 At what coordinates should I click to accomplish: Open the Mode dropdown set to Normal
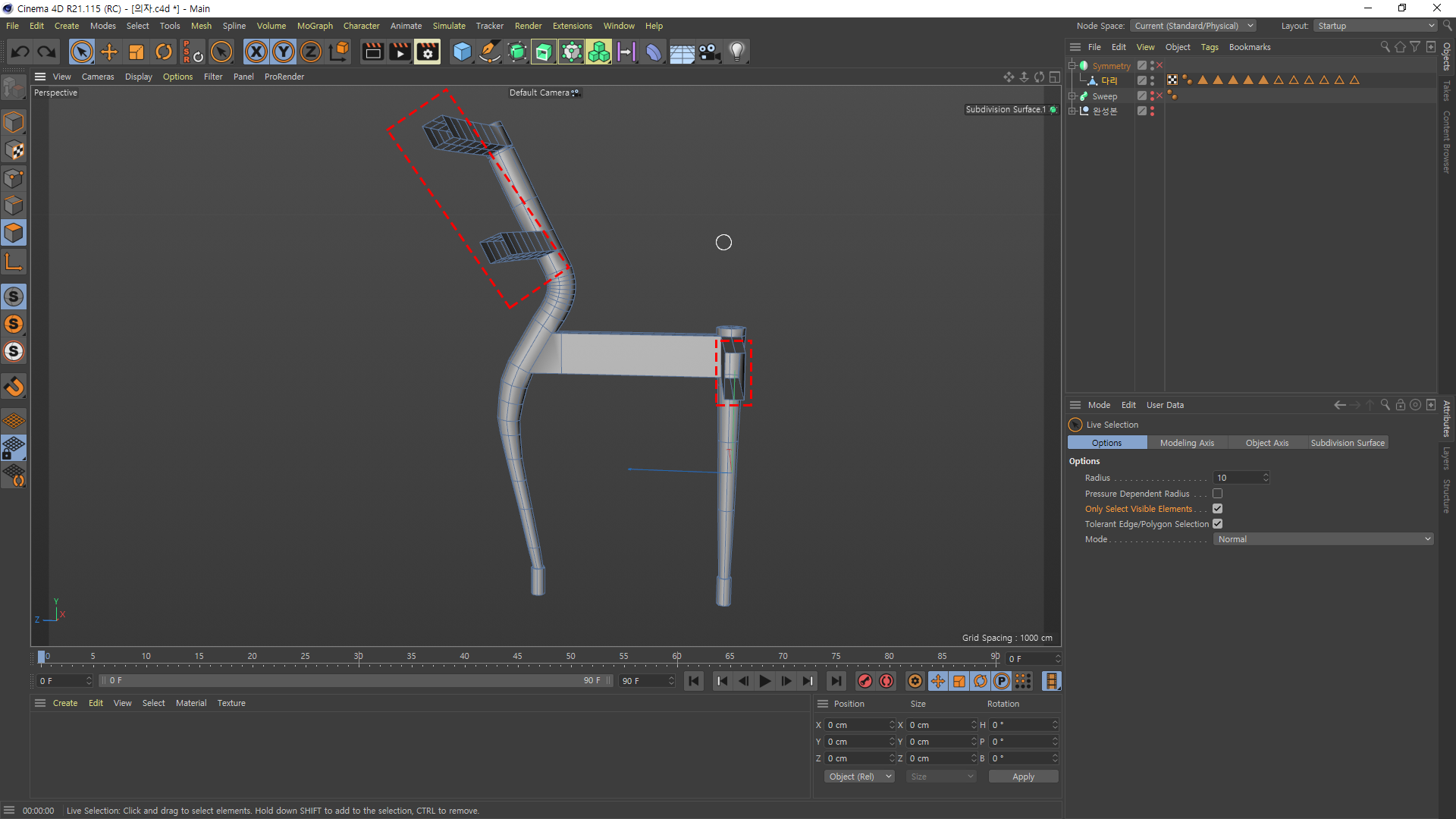(1323, 539)
